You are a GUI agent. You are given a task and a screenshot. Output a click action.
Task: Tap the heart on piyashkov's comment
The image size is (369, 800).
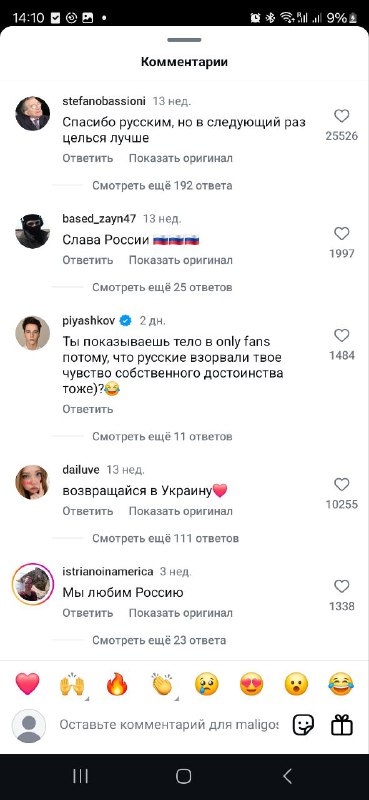coord(341,336)
